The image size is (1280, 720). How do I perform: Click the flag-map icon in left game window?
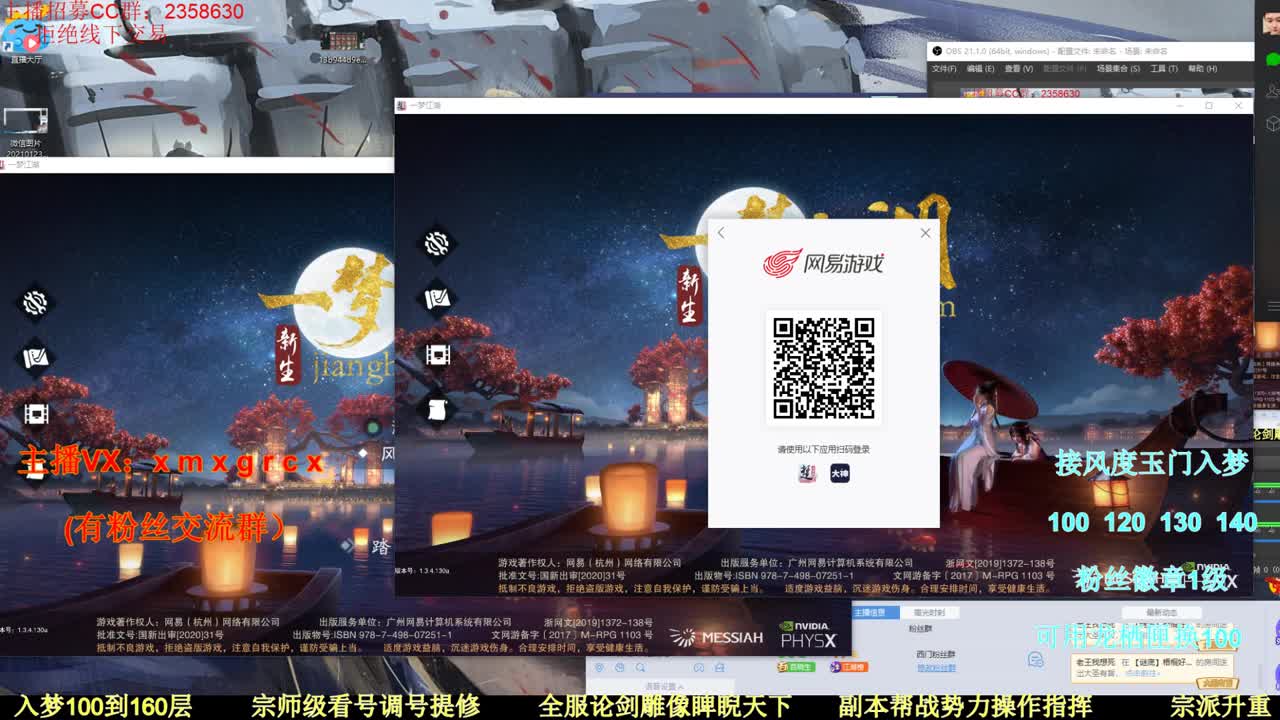tap(35, 357)
